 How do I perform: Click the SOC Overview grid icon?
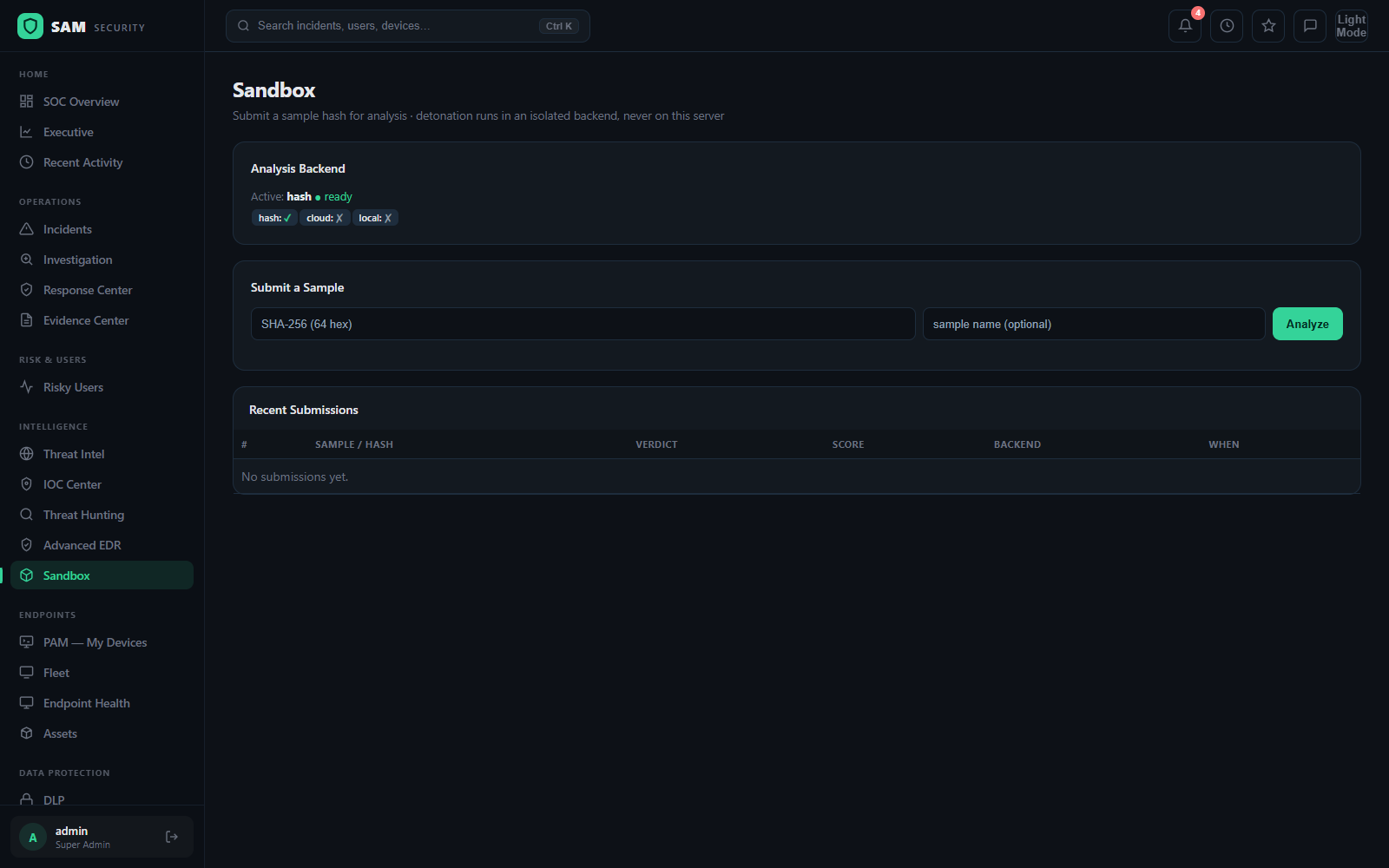point(27,102)
